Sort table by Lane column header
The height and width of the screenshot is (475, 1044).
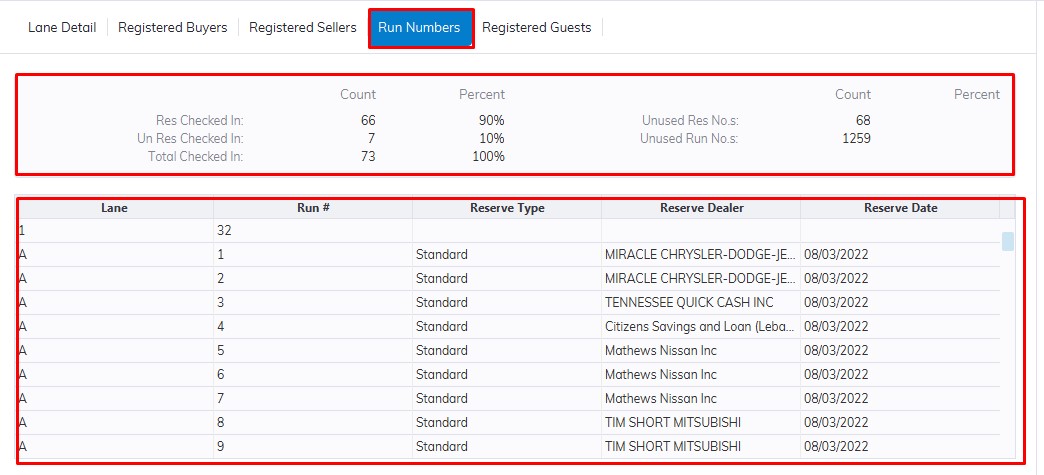(114, 208)
